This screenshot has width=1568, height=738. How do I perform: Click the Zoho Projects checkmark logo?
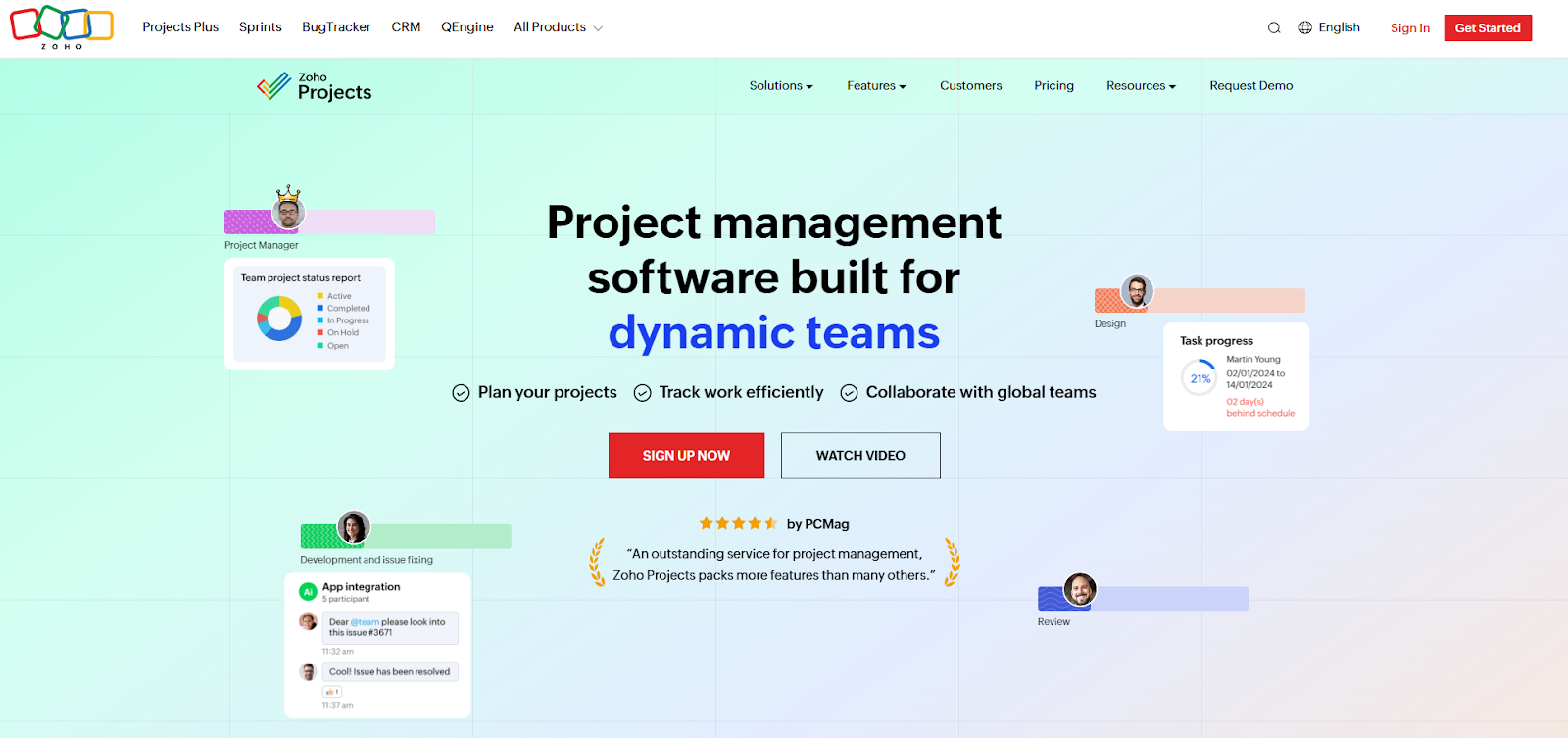(273, 86)
